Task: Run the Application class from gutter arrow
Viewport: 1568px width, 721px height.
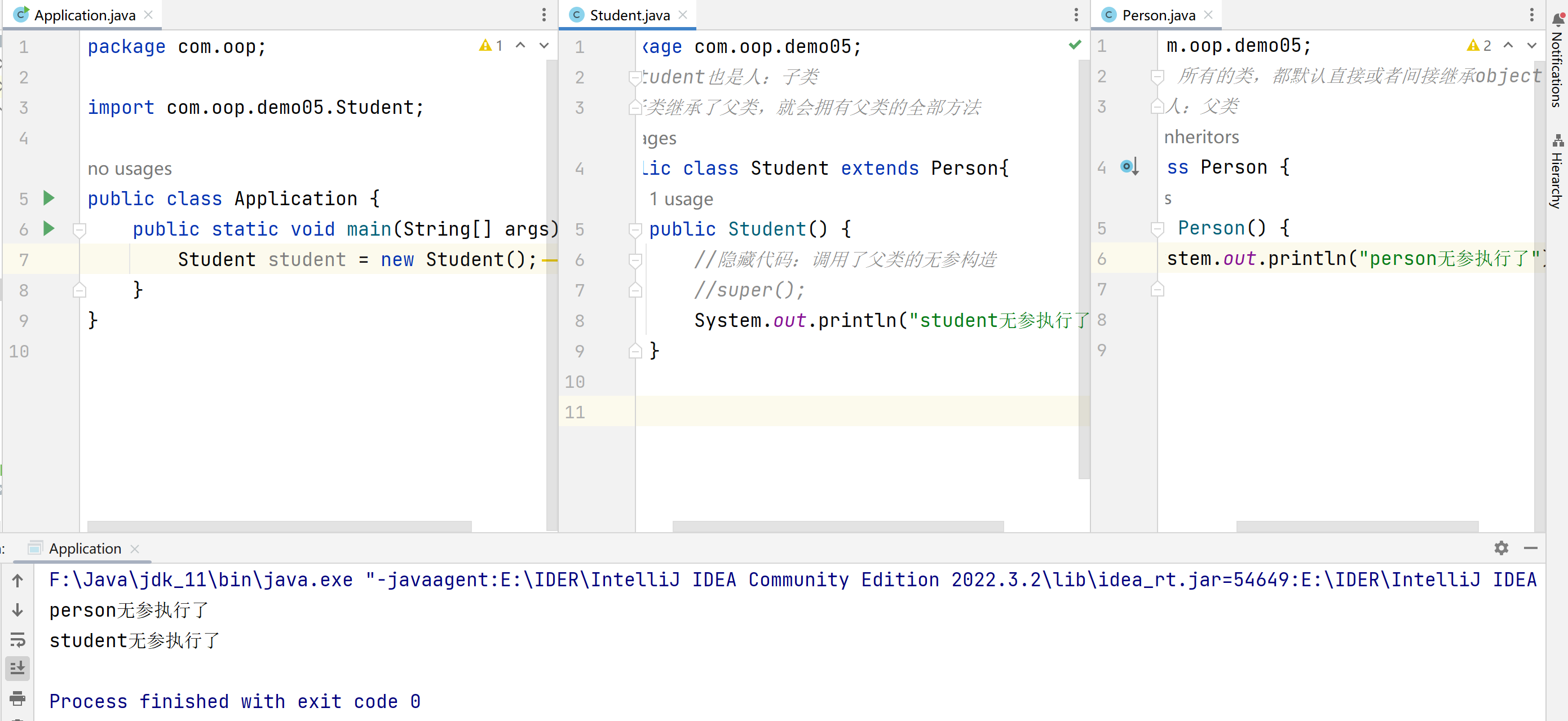Action: (48, 198)
